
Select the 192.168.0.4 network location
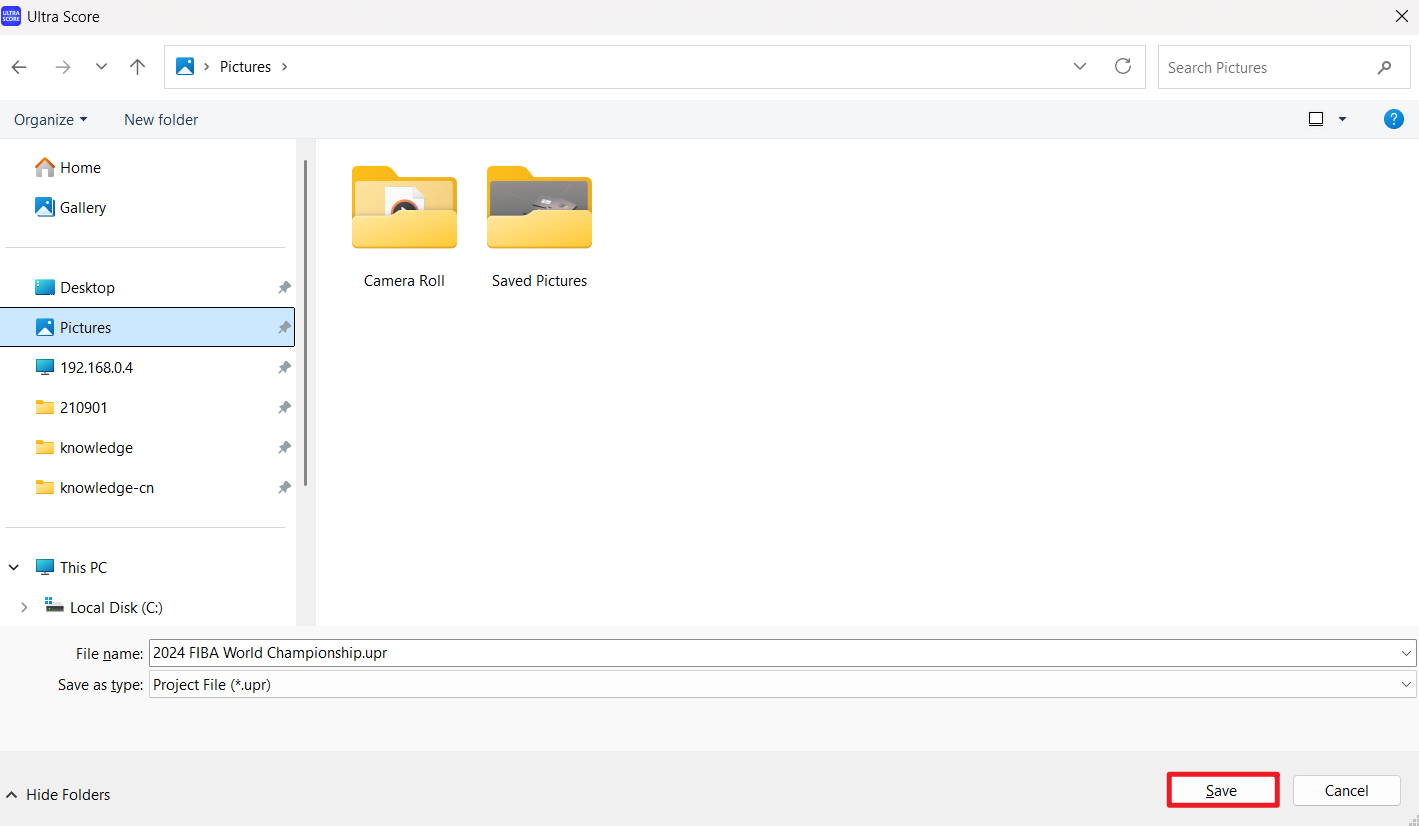point(98,367)
